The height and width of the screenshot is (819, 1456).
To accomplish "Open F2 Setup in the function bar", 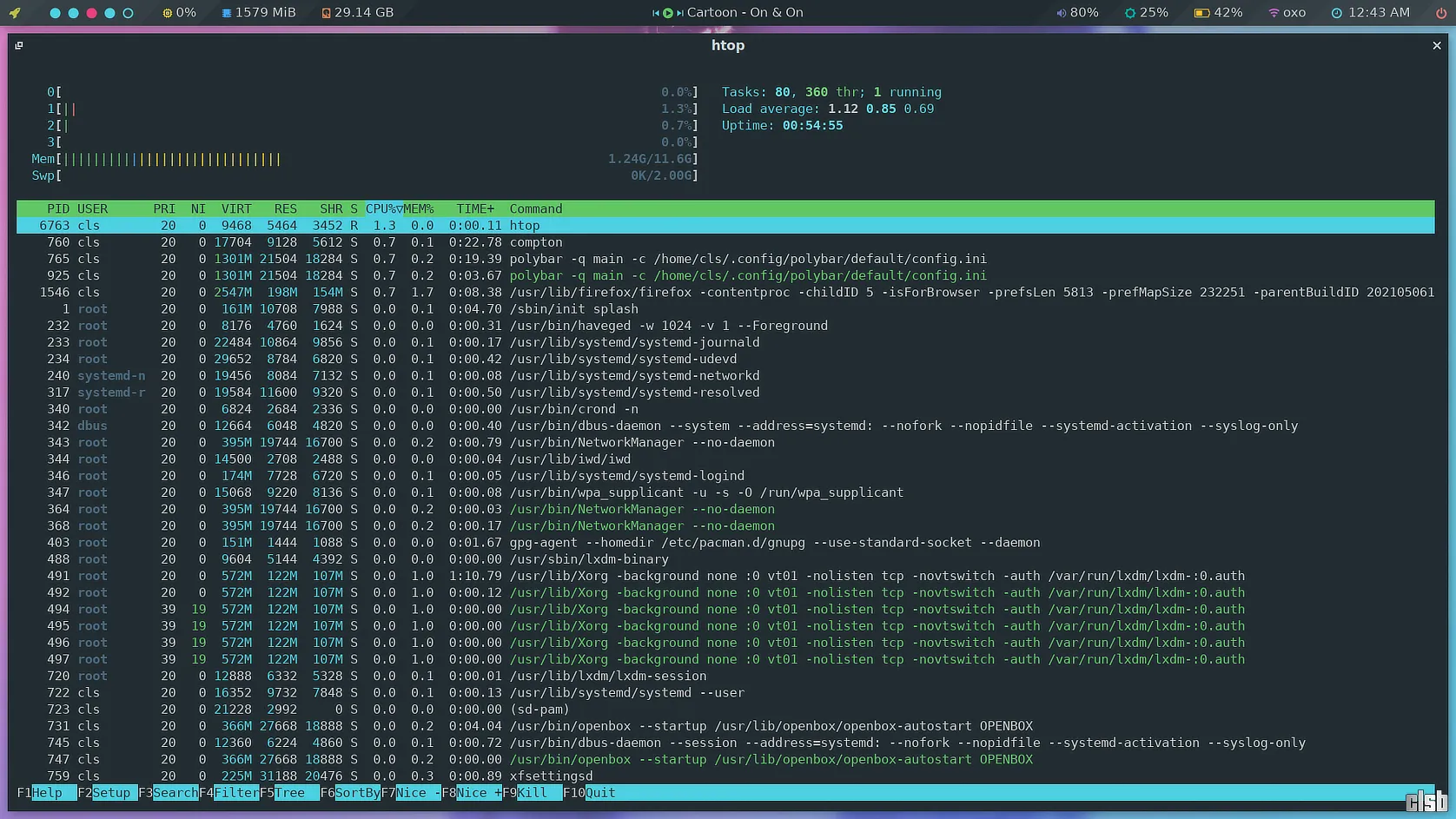I will click(x=111, y=793).
